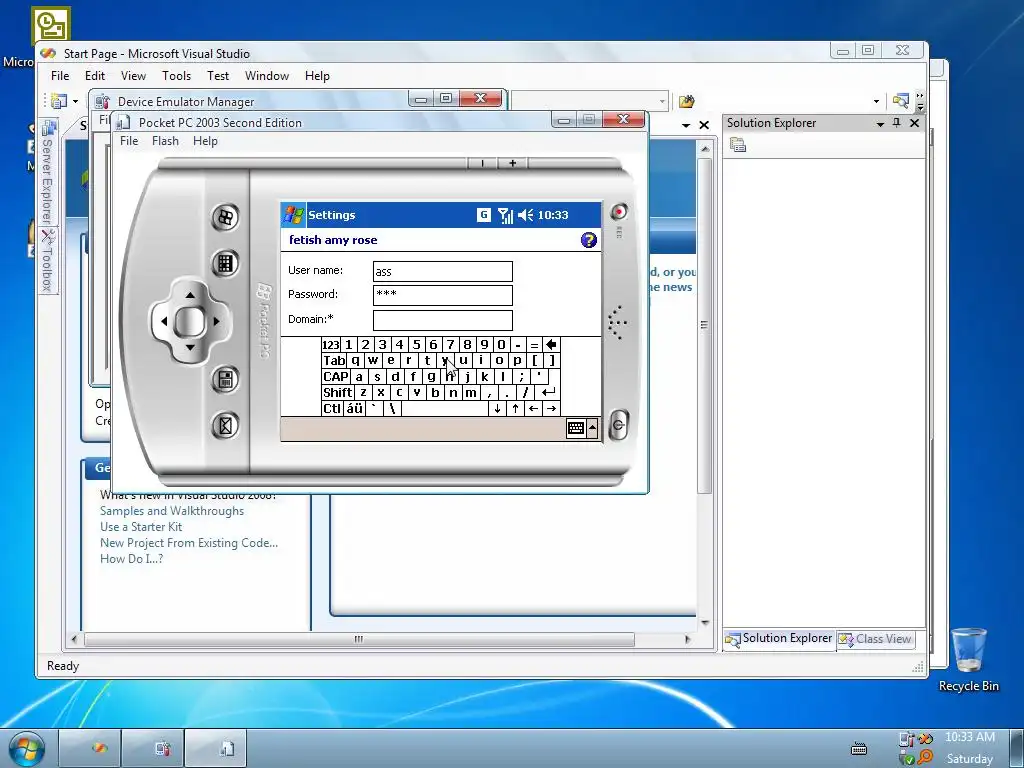Open the Recycle Bin desktop icon
This screenshot has width=1024, height=768.
968,660
